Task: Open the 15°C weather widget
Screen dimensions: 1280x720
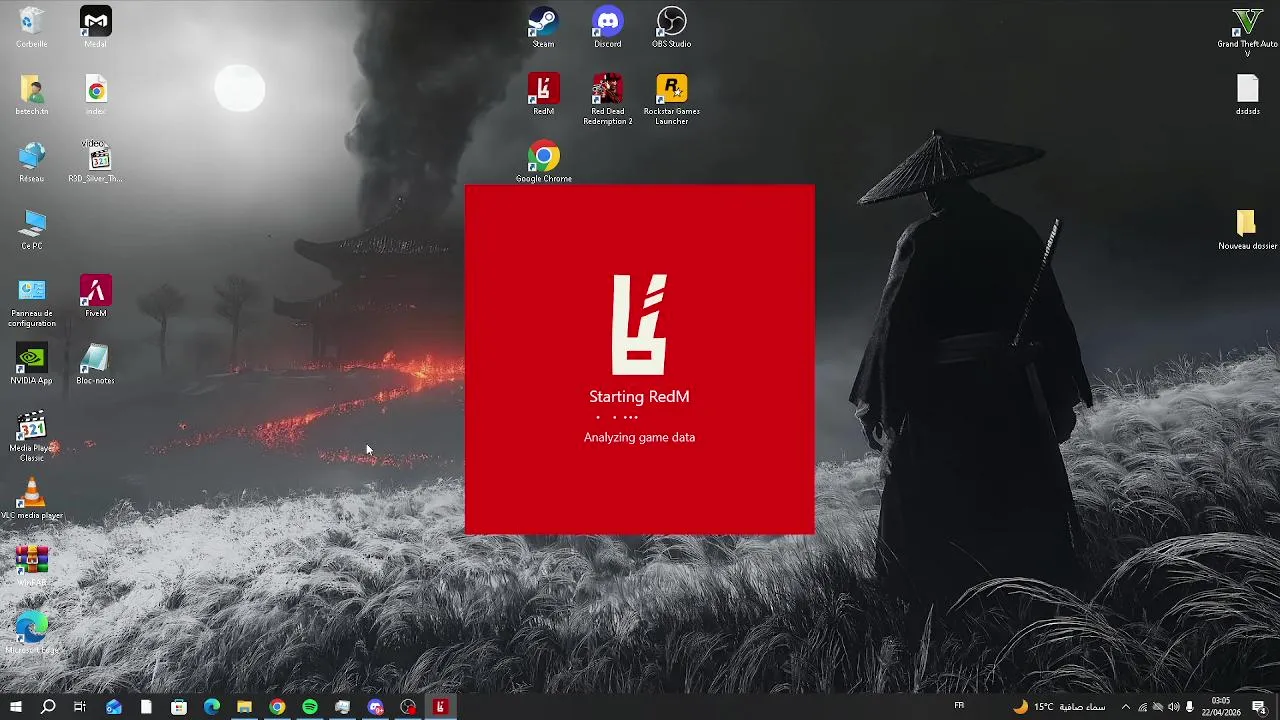Action: click(1059, 707)
